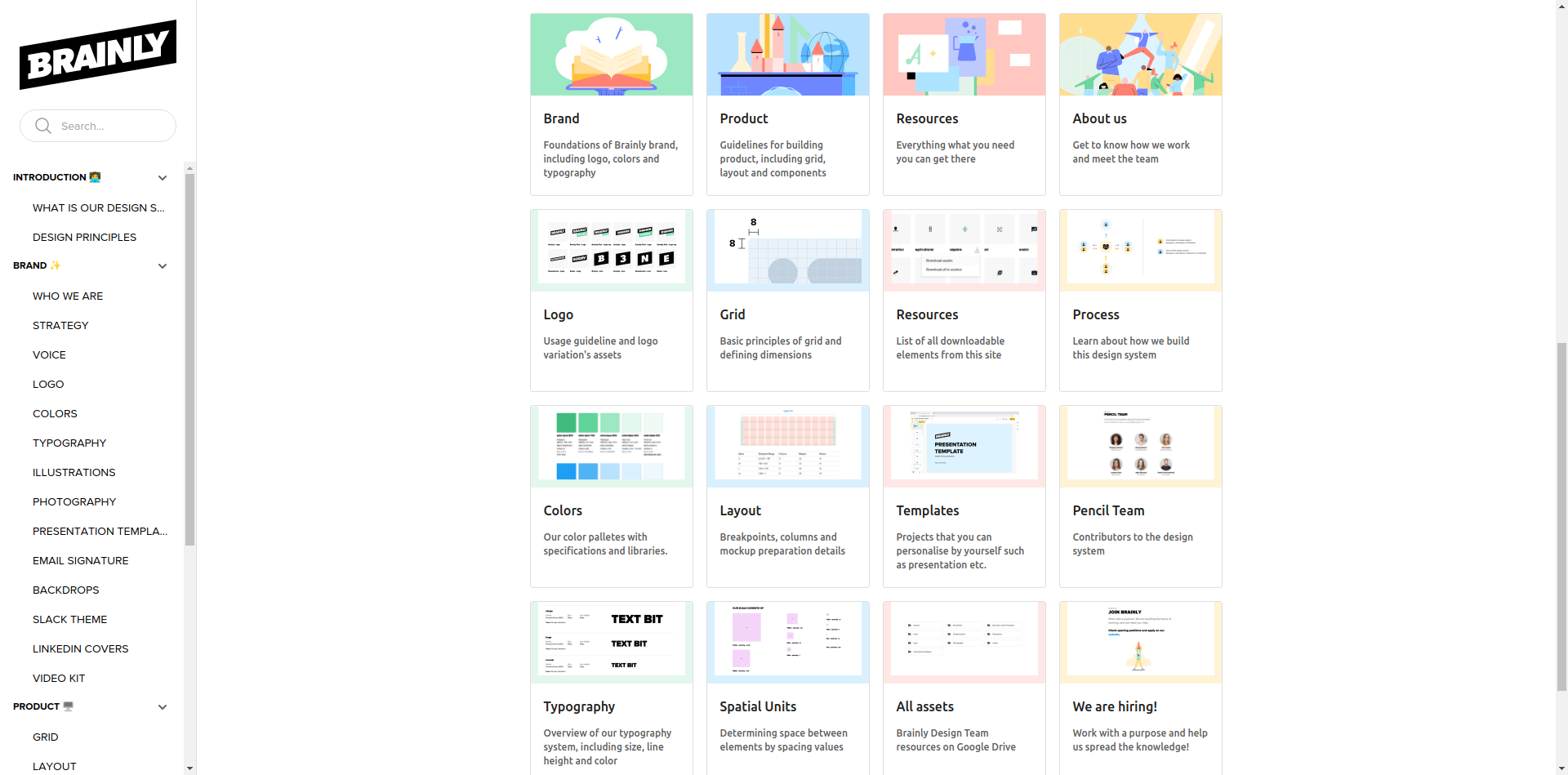Open the Brand card with green book illustration
Viewport: 1568px width, 775px height.
click(x=612, y=54)
